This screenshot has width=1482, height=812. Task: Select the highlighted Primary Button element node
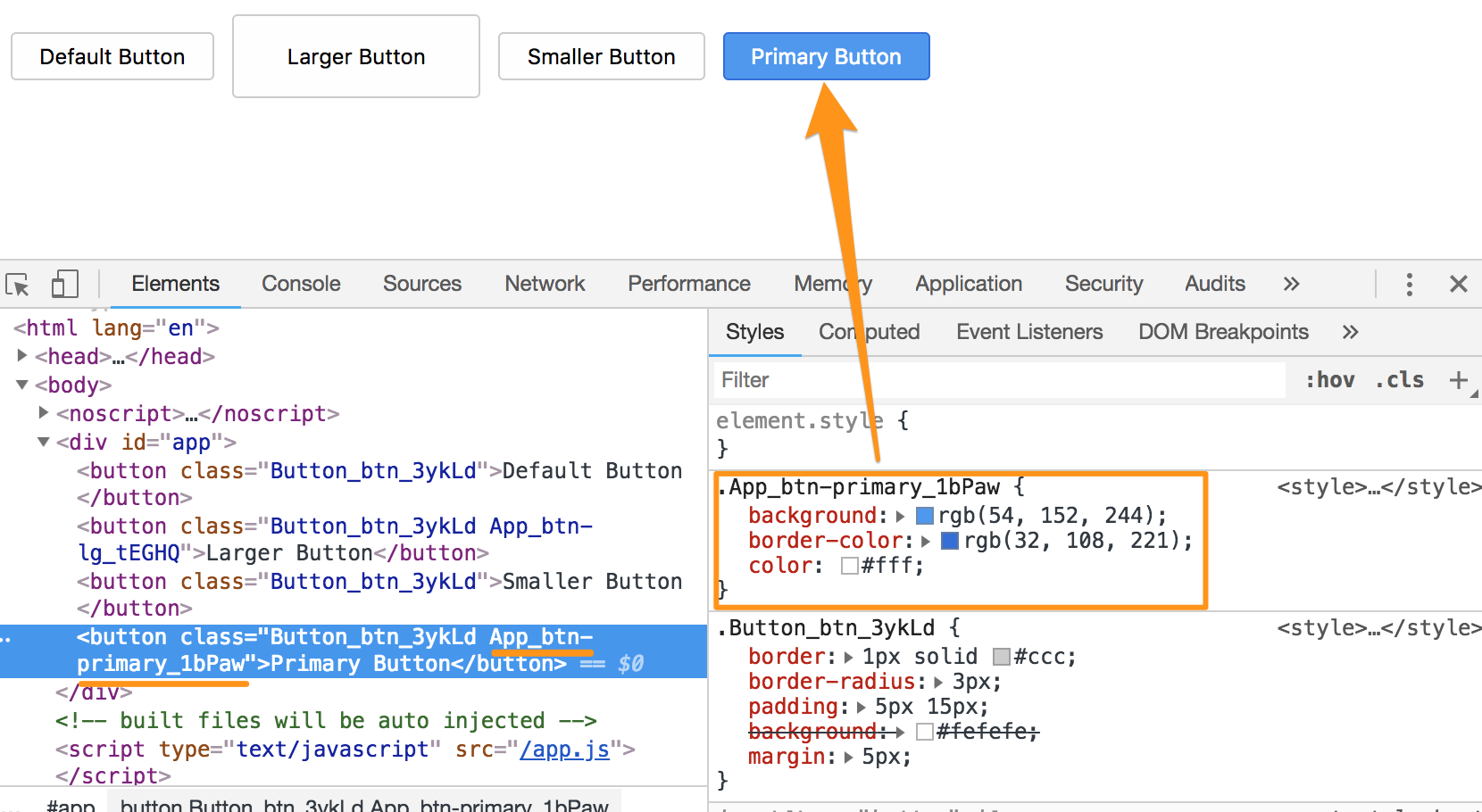(x=354, y=650)
